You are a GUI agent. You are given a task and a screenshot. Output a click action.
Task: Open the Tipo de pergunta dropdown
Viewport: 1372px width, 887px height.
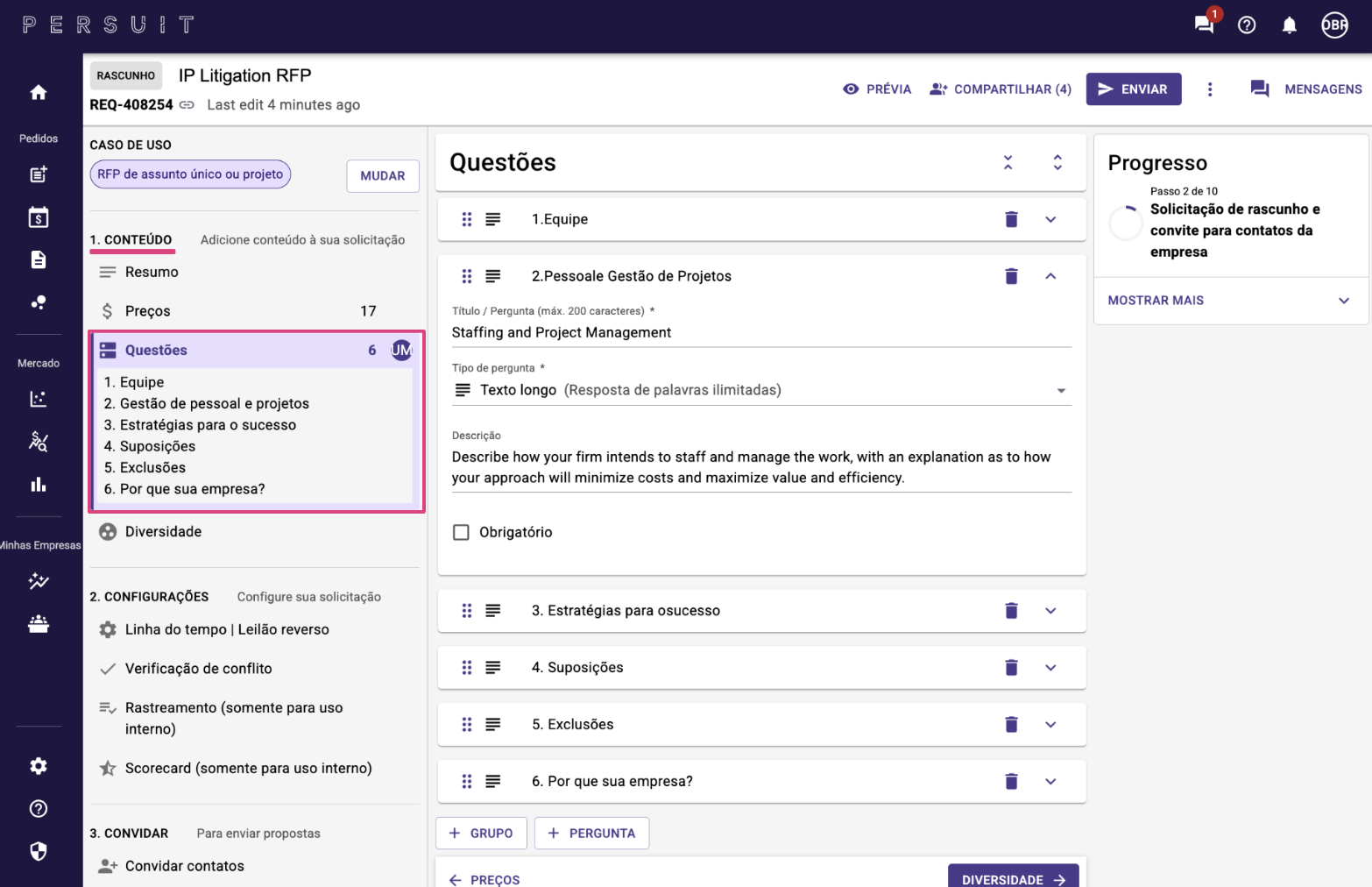click(x=761, y=390)
